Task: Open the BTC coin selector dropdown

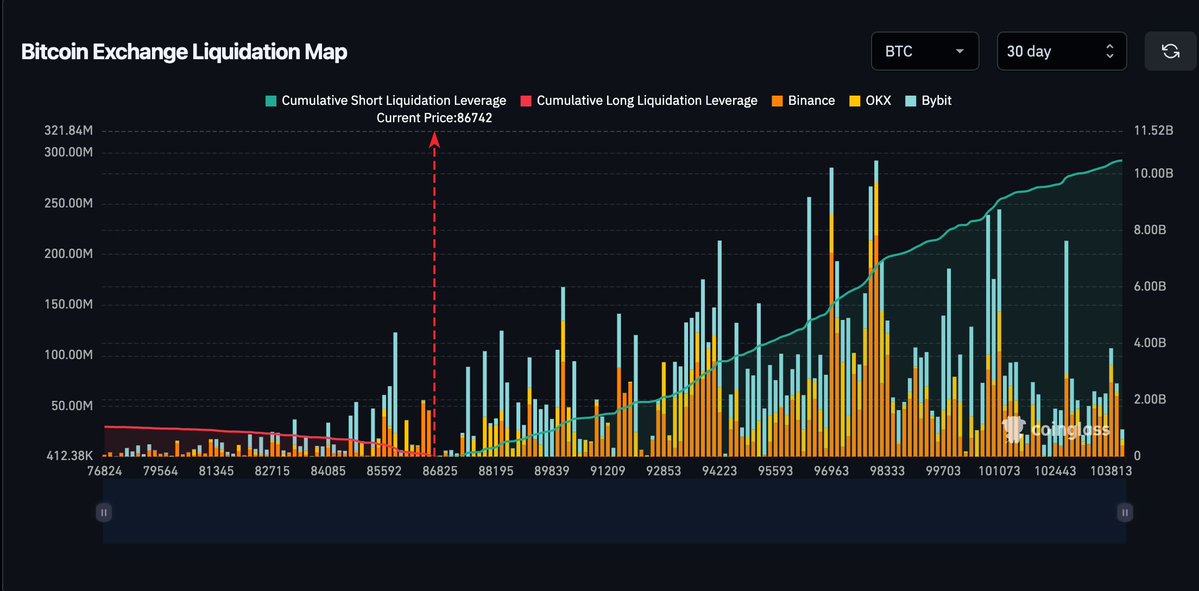Action: click(x=924, y=51)
